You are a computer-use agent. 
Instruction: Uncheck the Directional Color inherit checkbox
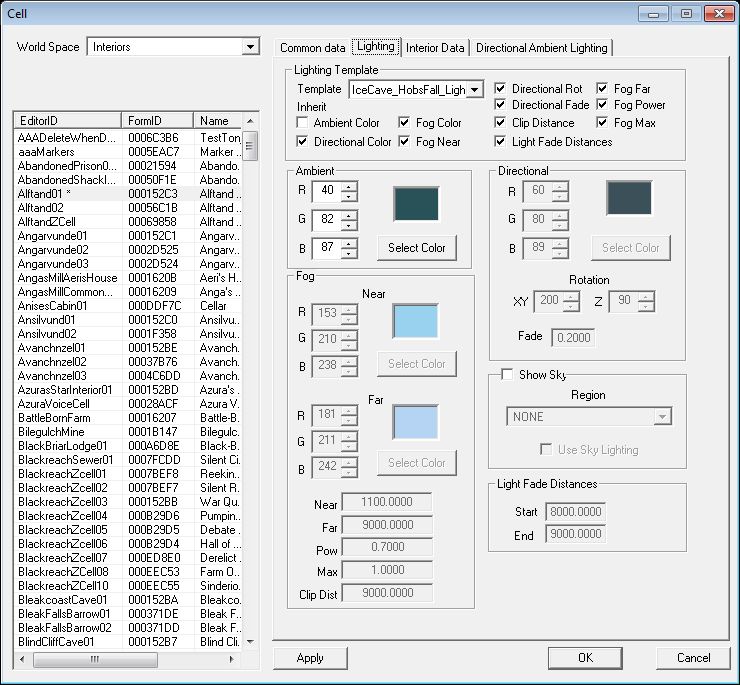tap(302, 142)
